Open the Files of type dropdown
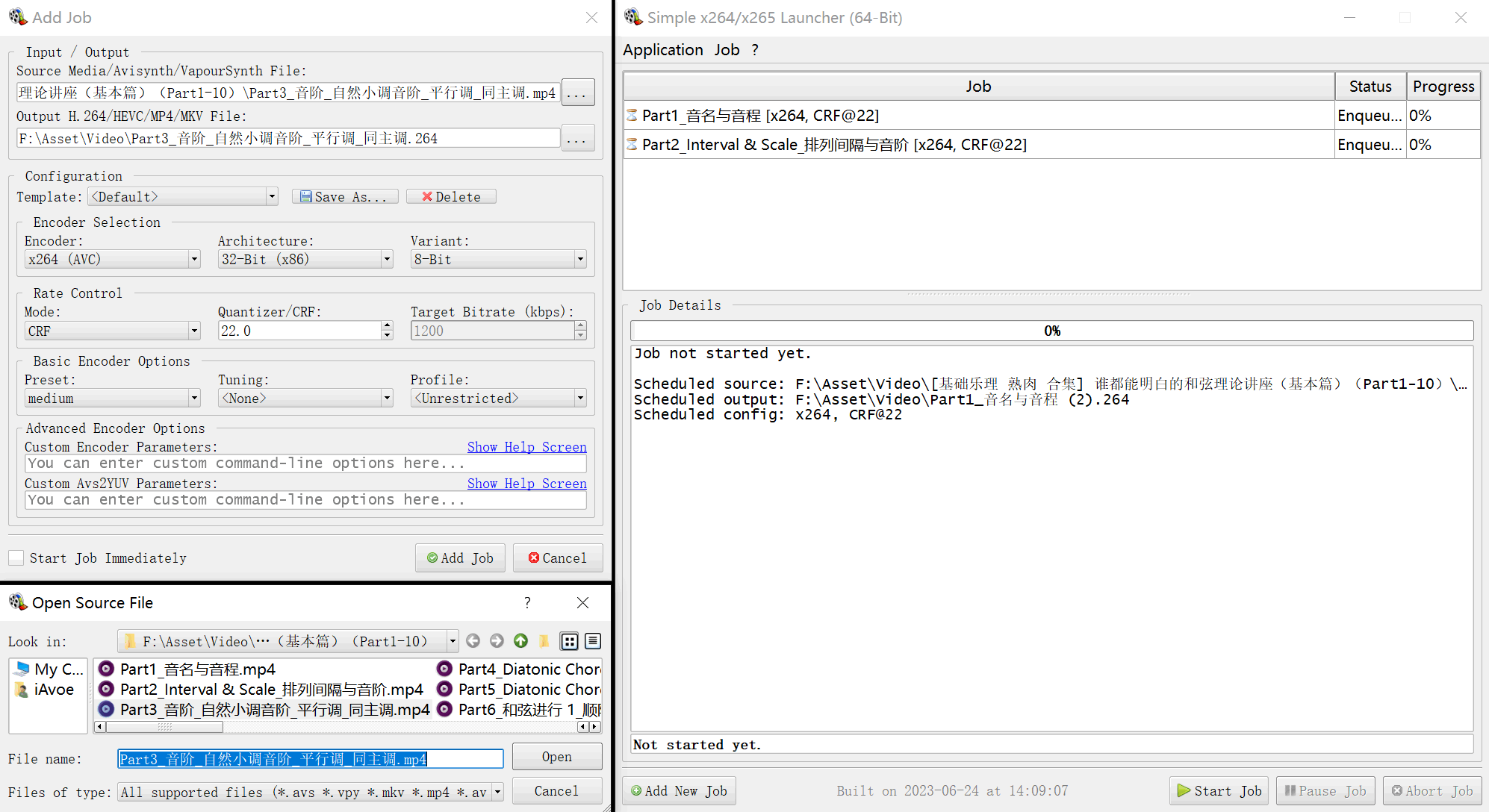This screenshot has width=1489, height=812. (311, 792)
